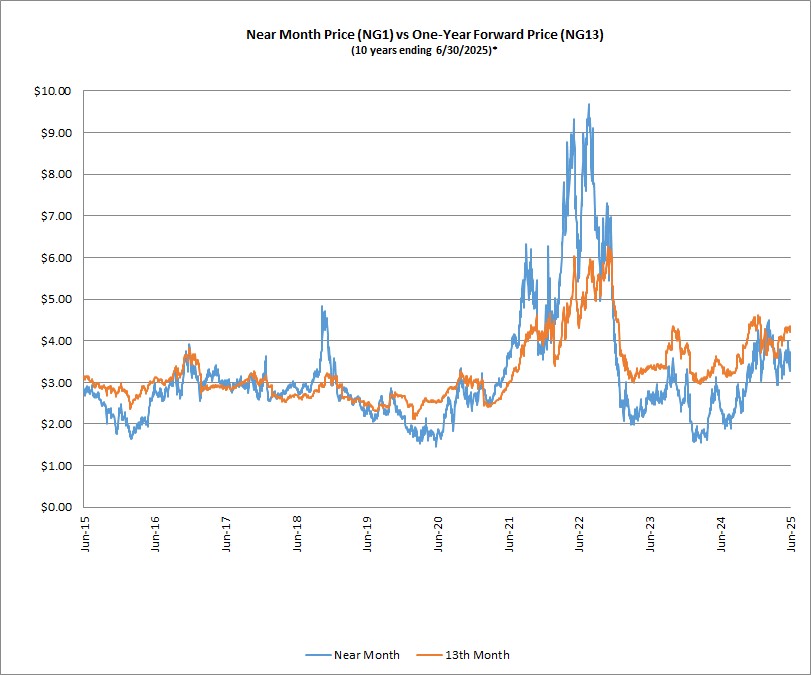Select the $8.00 y-axis label

56,174
